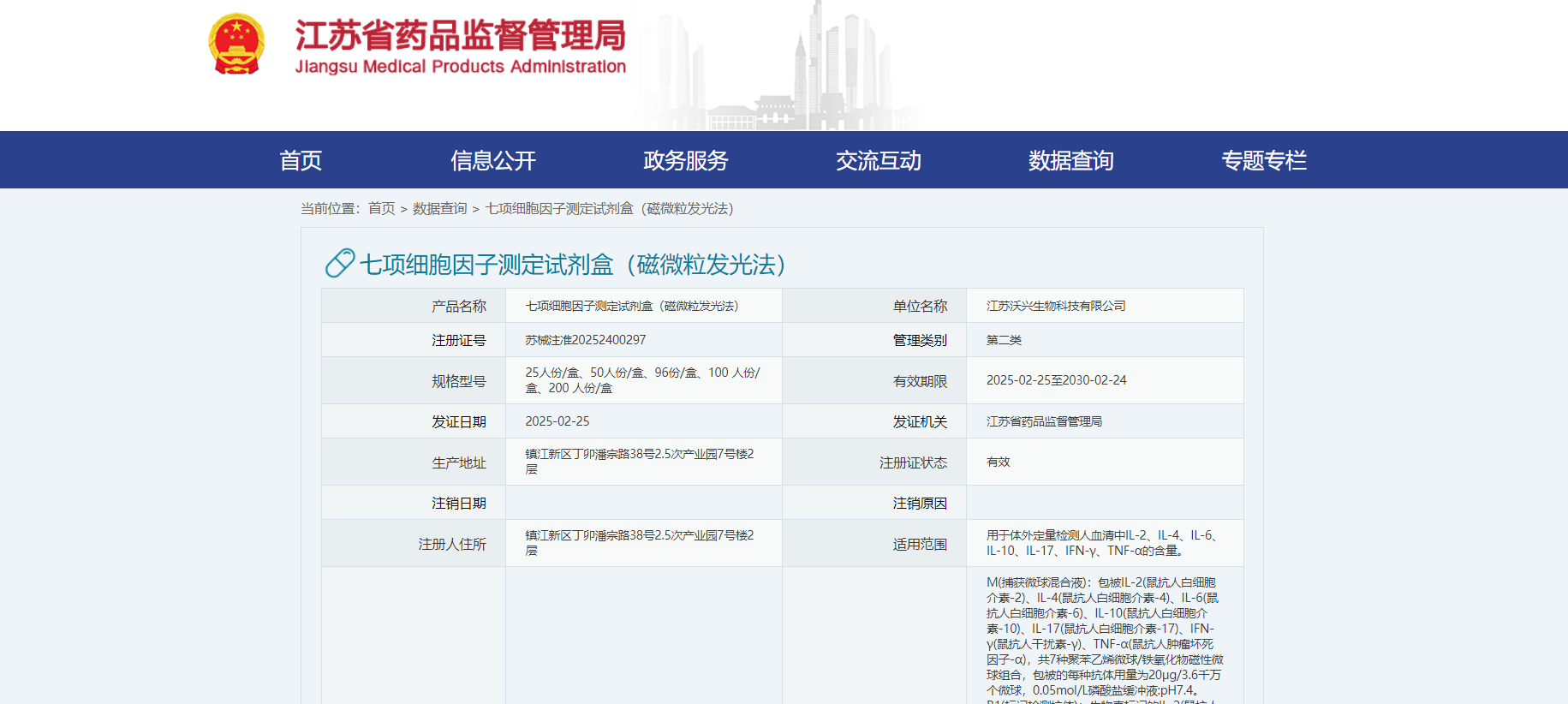This screenshot has width=1568, height=704.
Task: Select the 注册证状态 label cell
Action: point(874,462)
